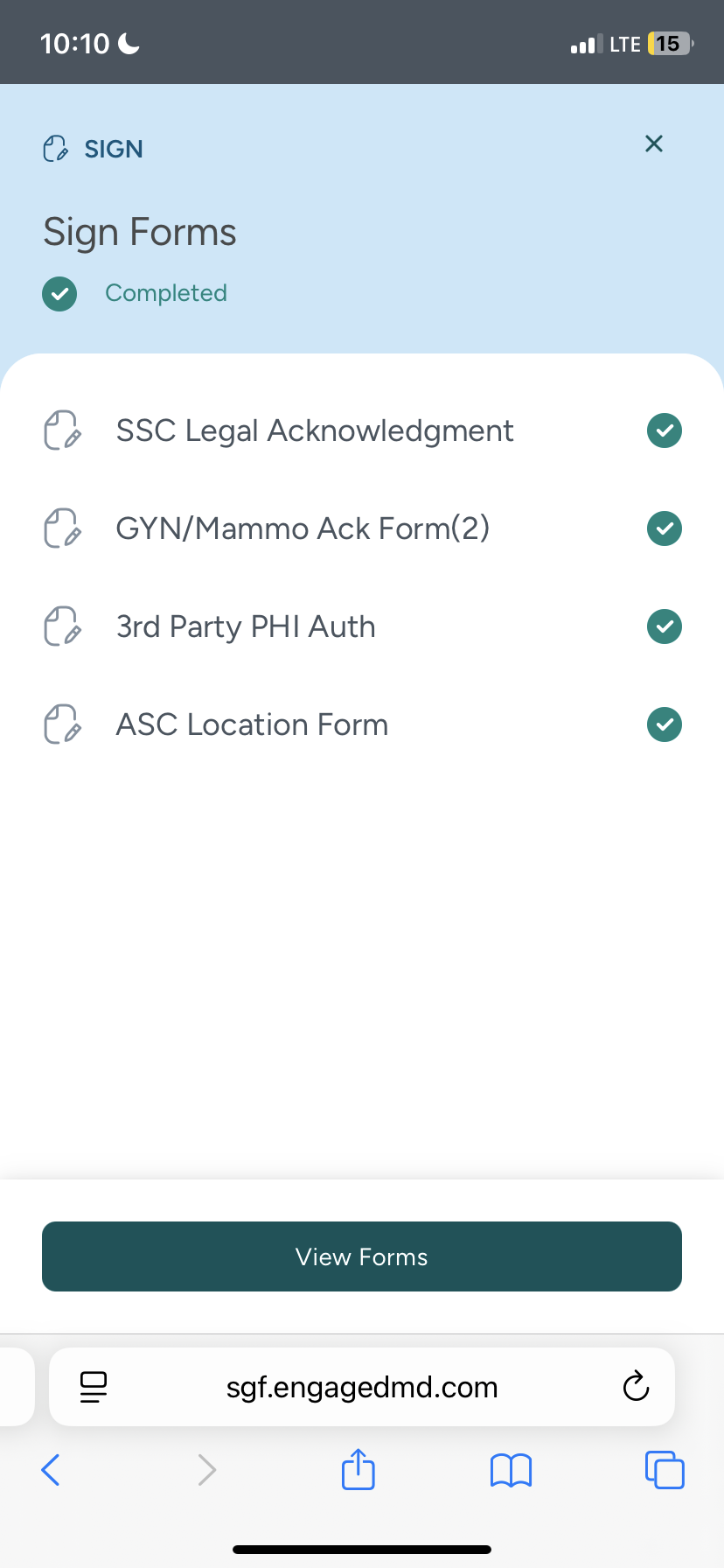The height and width of the screenshot is (1568, 724).
Task: Tap checkmark next to GYN/Mammo Ack Form(2)
Action: coord(665,528)
